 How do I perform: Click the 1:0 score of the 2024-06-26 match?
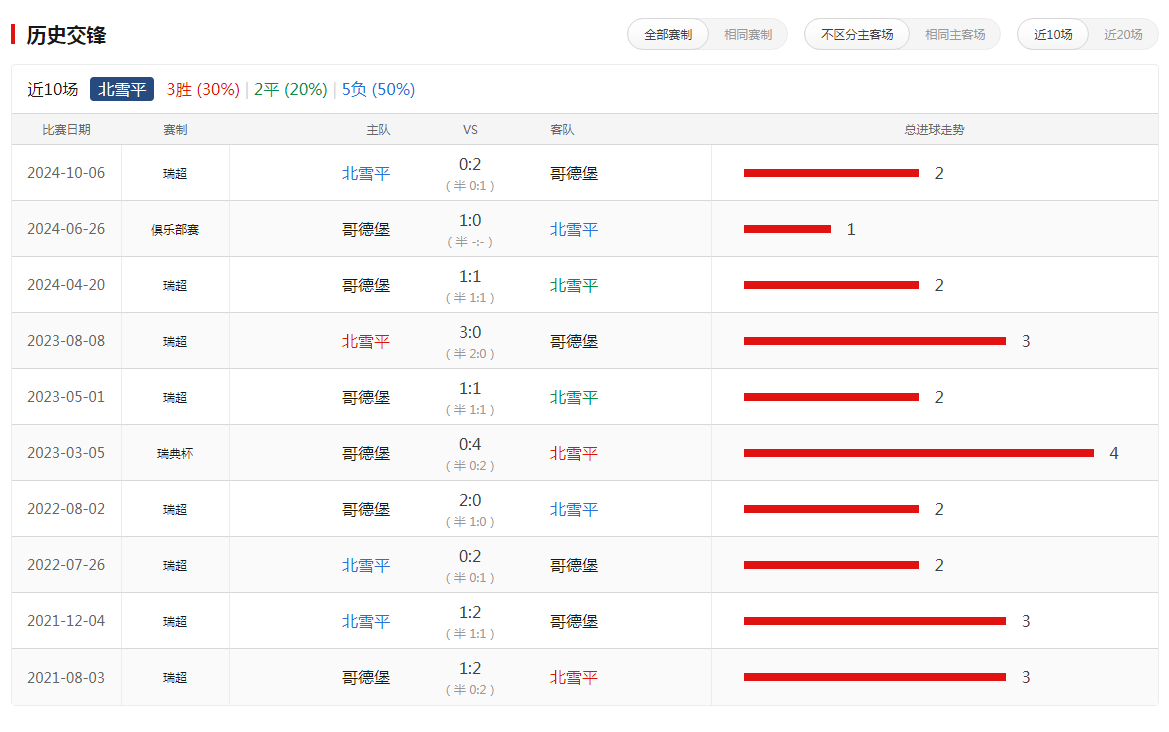pyautogui.click(x=470, y=221)
